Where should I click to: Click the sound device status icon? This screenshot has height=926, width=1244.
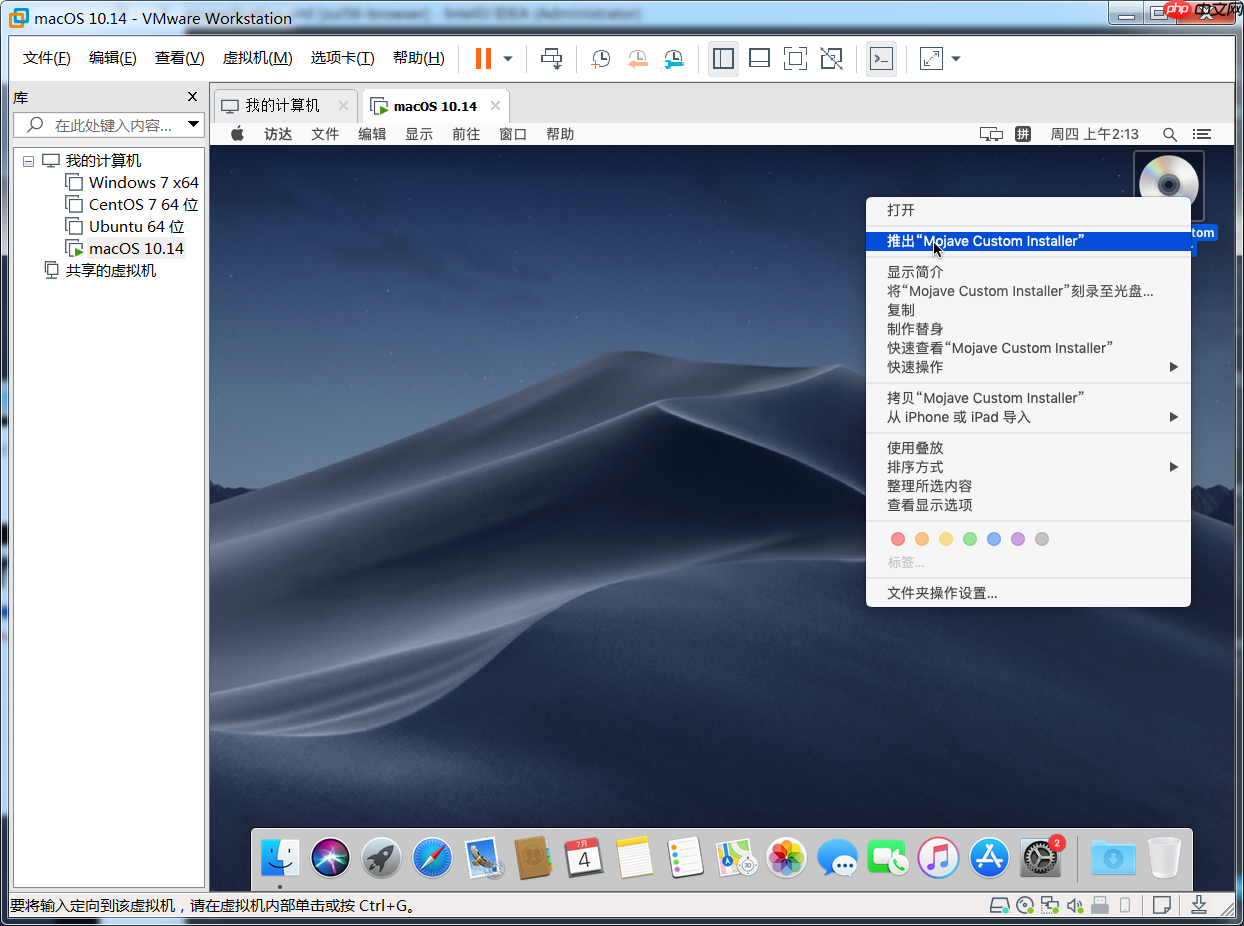click(1075, 906)
